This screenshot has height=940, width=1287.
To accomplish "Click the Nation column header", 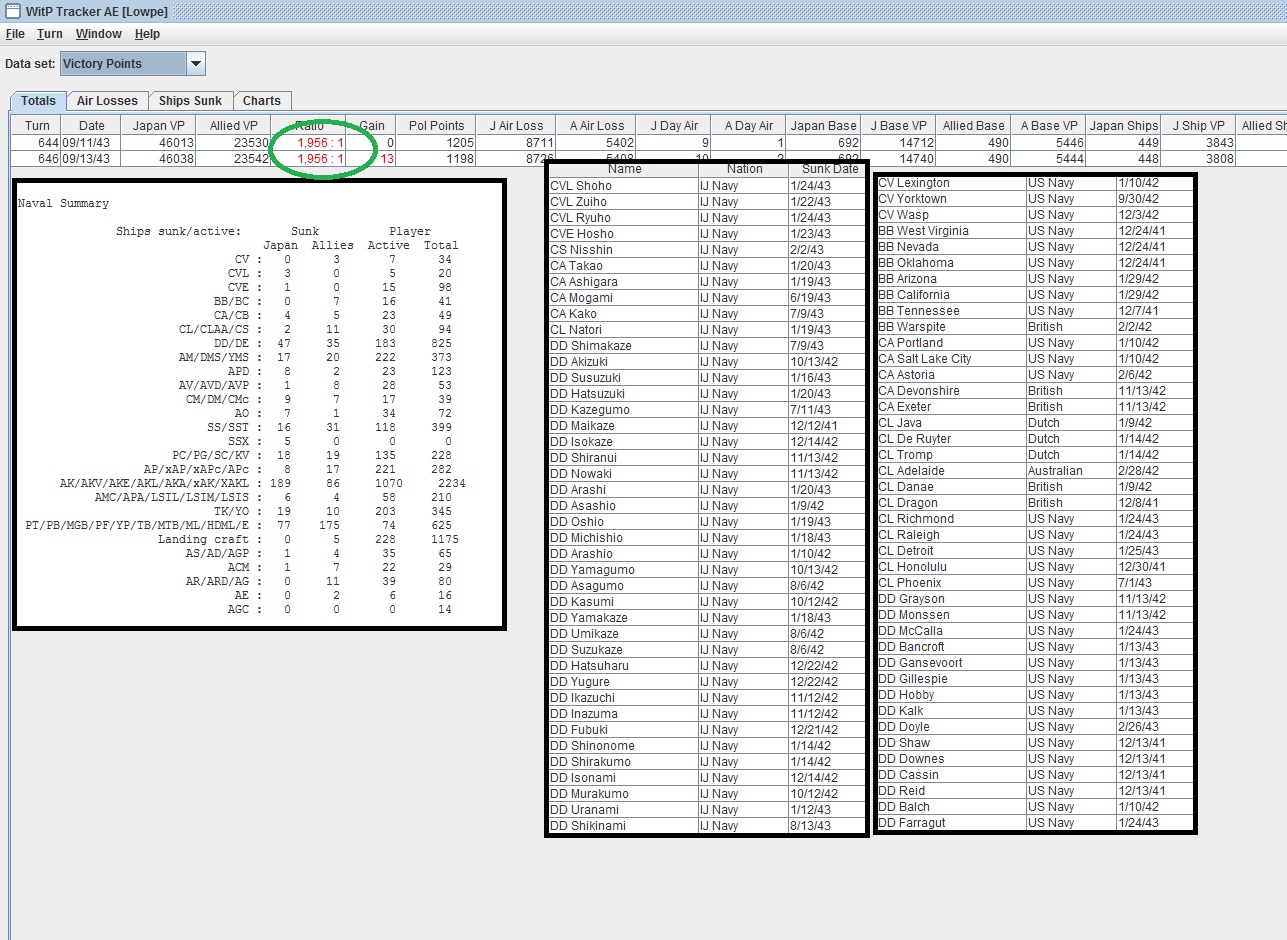I will point(743,169).
